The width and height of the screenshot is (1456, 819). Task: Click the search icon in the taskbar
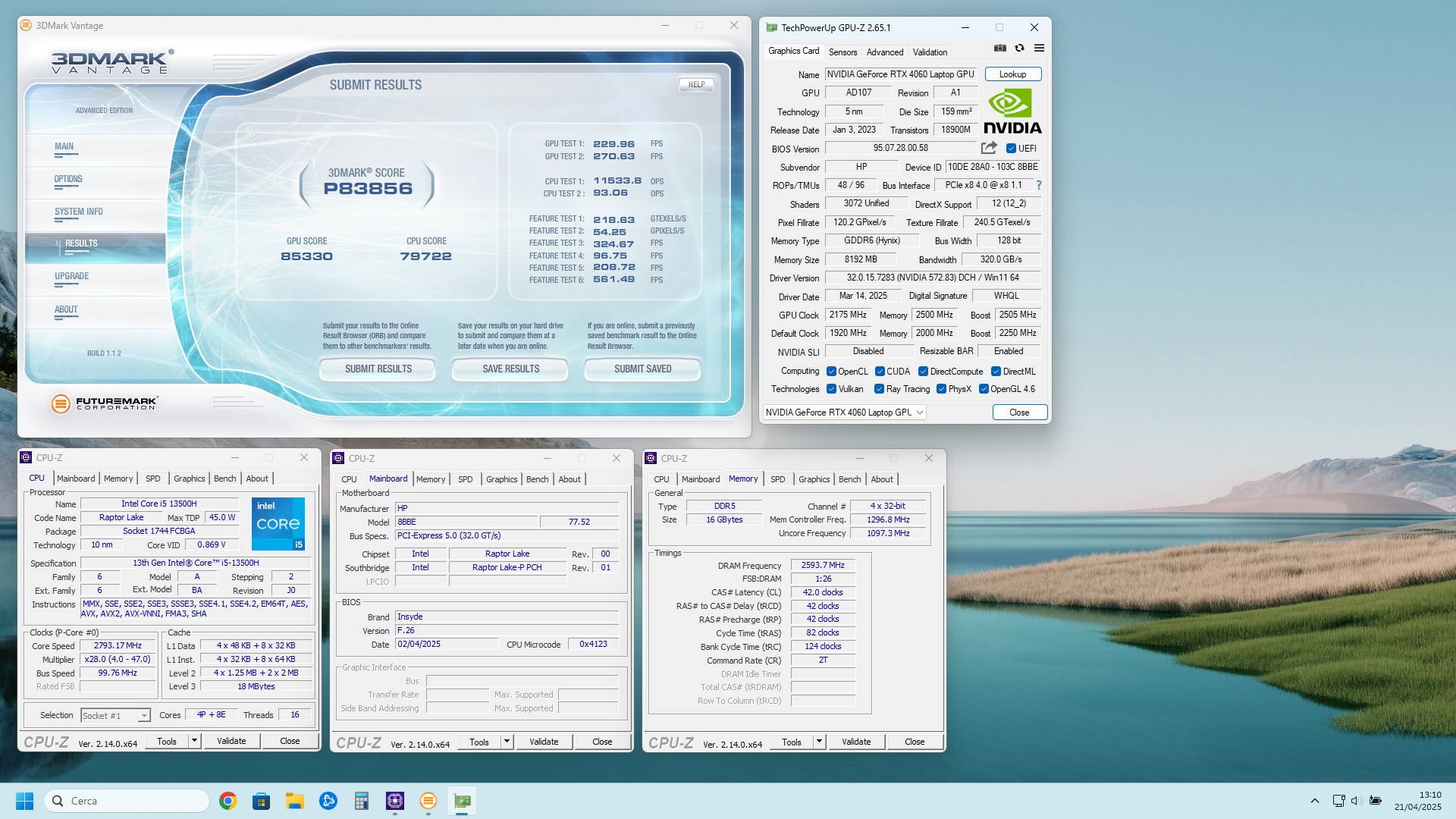coord(58,801)
